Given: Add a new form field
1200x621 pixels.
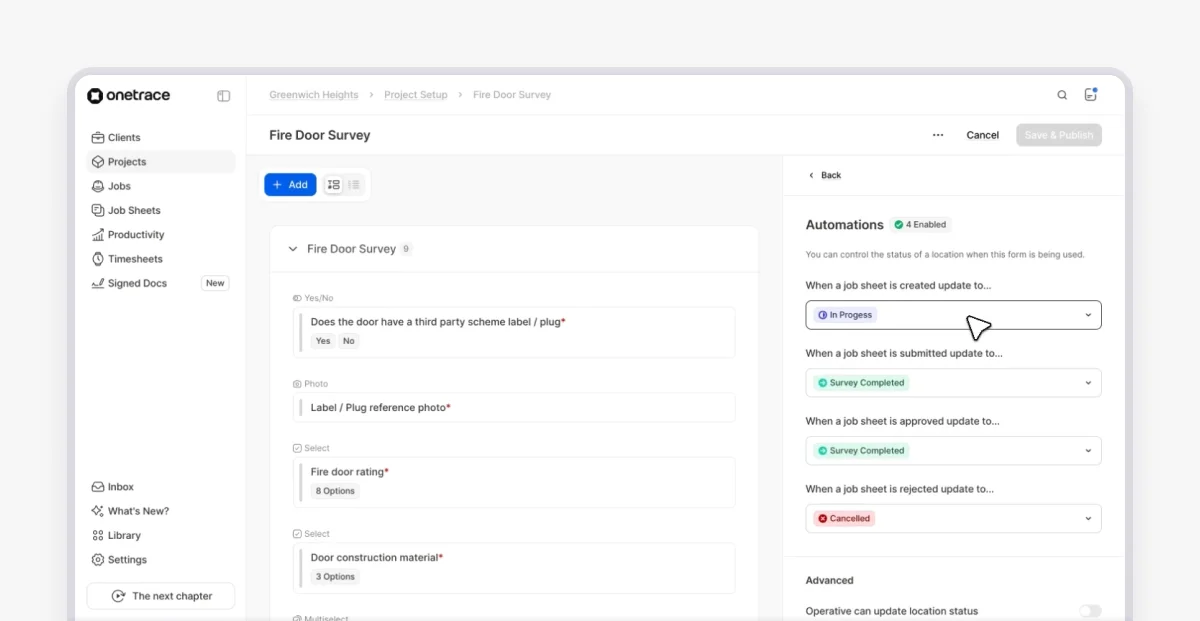Looking at the screenshot, I should click(290, 185).
